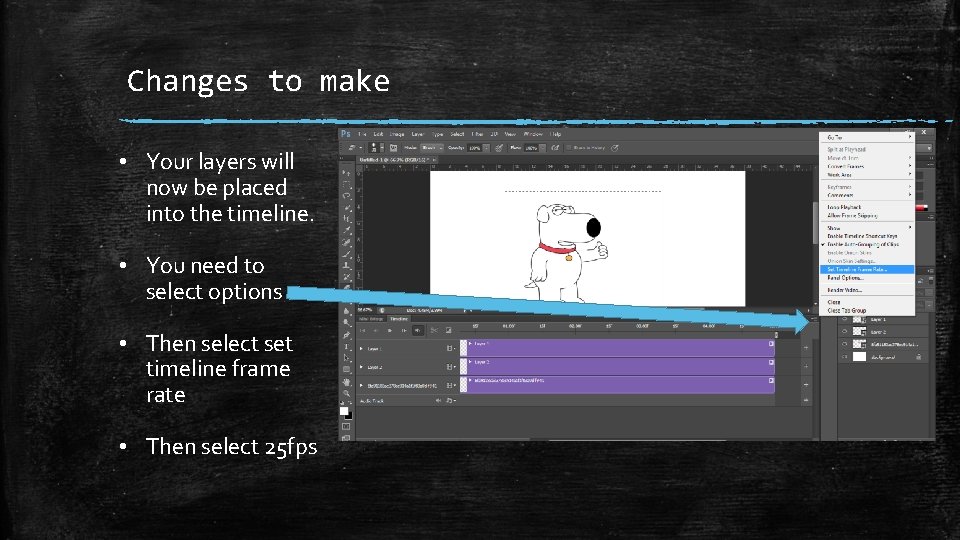This screenshot has width=960, height=540.
Task: Select the Zoom tool
Action: [x=347, y=392]
